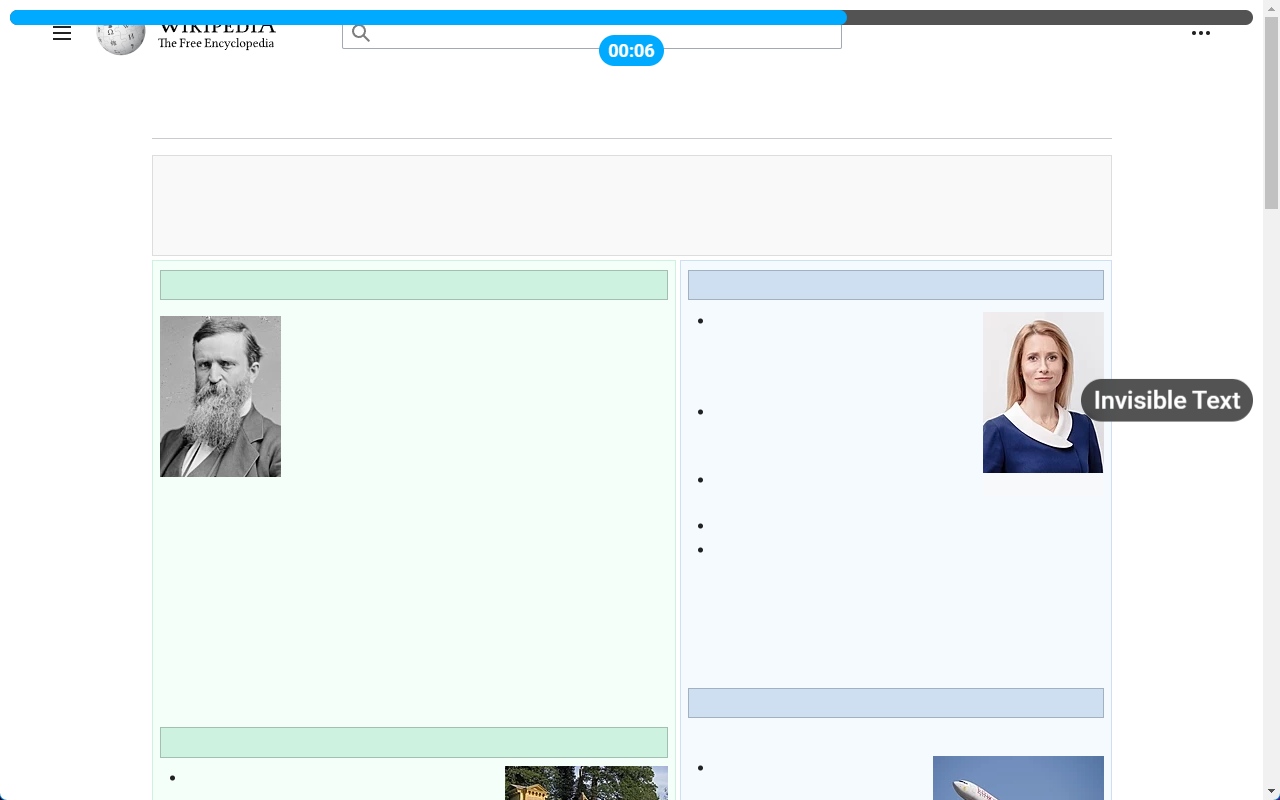
Task: Open the building among trees thumbnail
Action: click(x=586, y=782)
